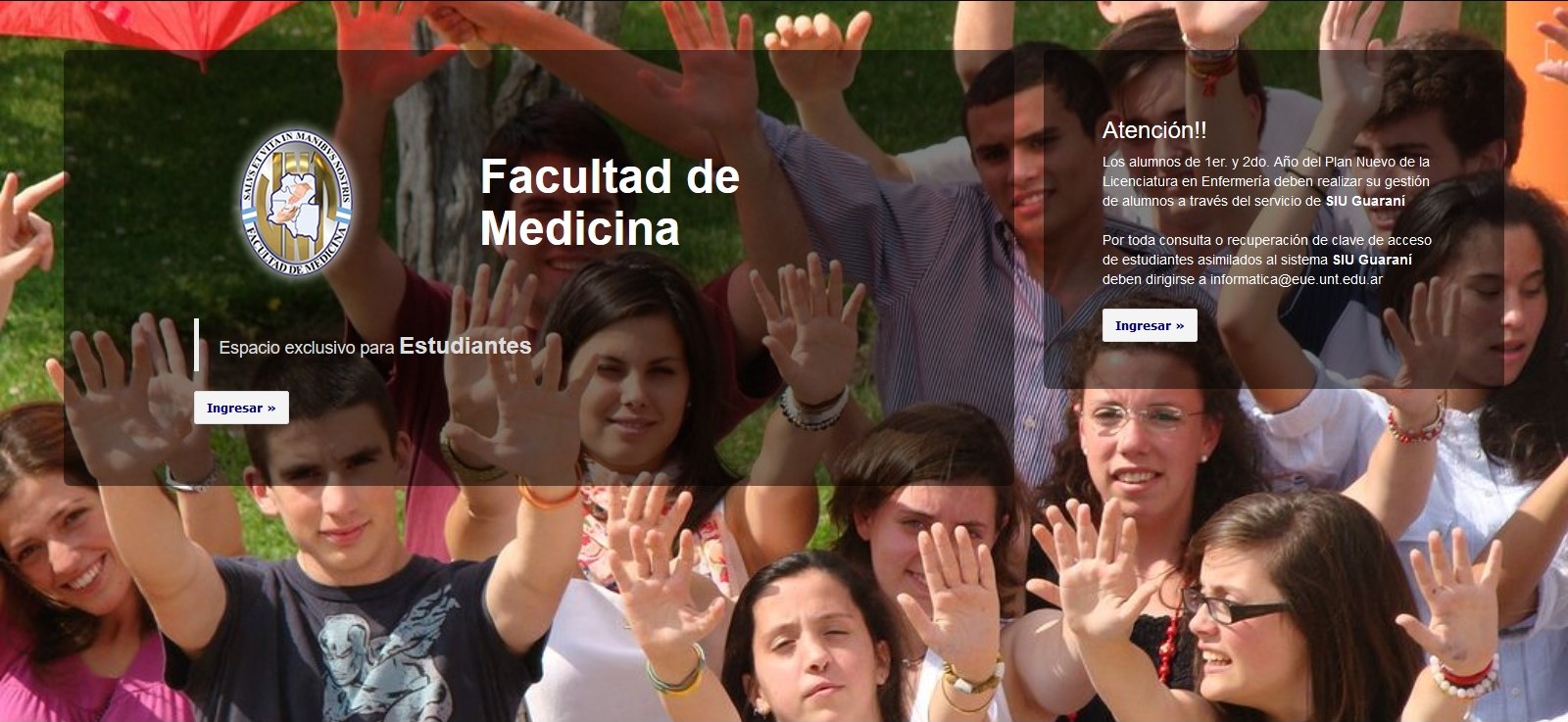Click bold SIU Guaraní in first paragraph
Screen dimensions: 1568x722
point(1365,201)
